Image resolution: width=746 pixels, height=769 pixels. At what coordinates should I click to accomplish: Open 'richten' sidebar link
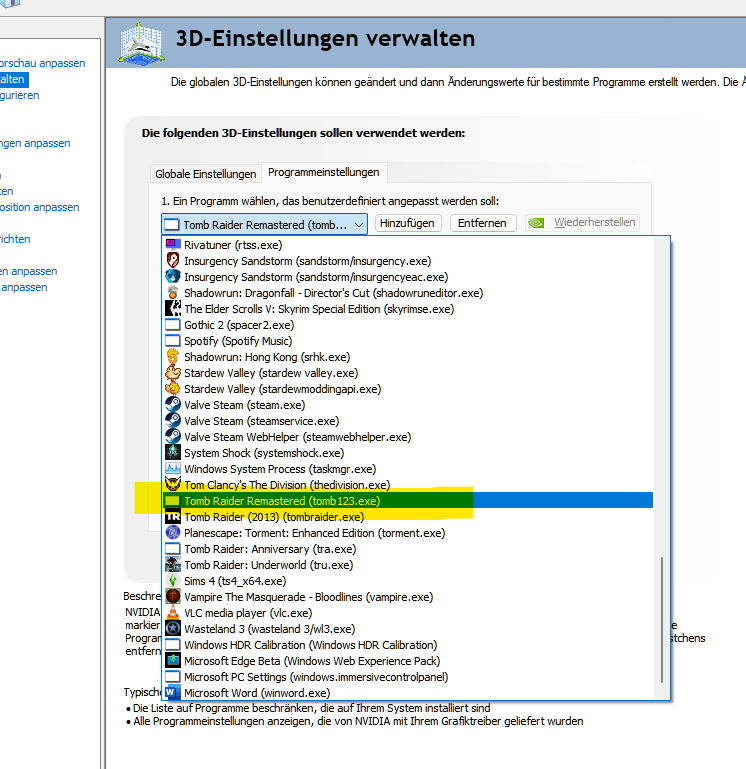click(15, 239)
